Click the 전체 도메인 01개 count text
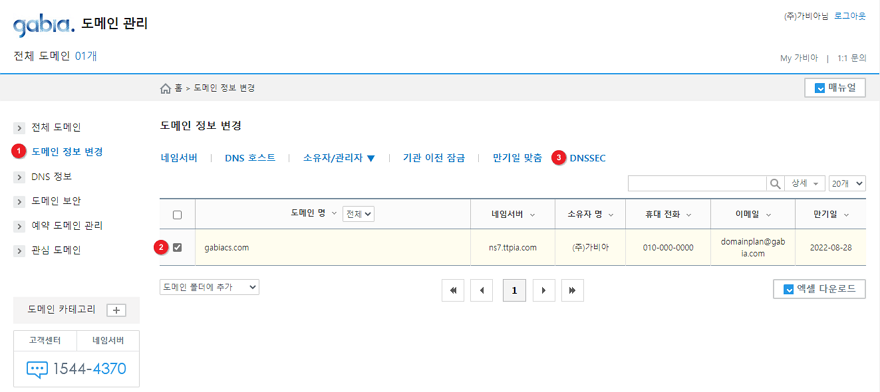The height and width of the screenshot is (392, 880). [x=55, y=56]
